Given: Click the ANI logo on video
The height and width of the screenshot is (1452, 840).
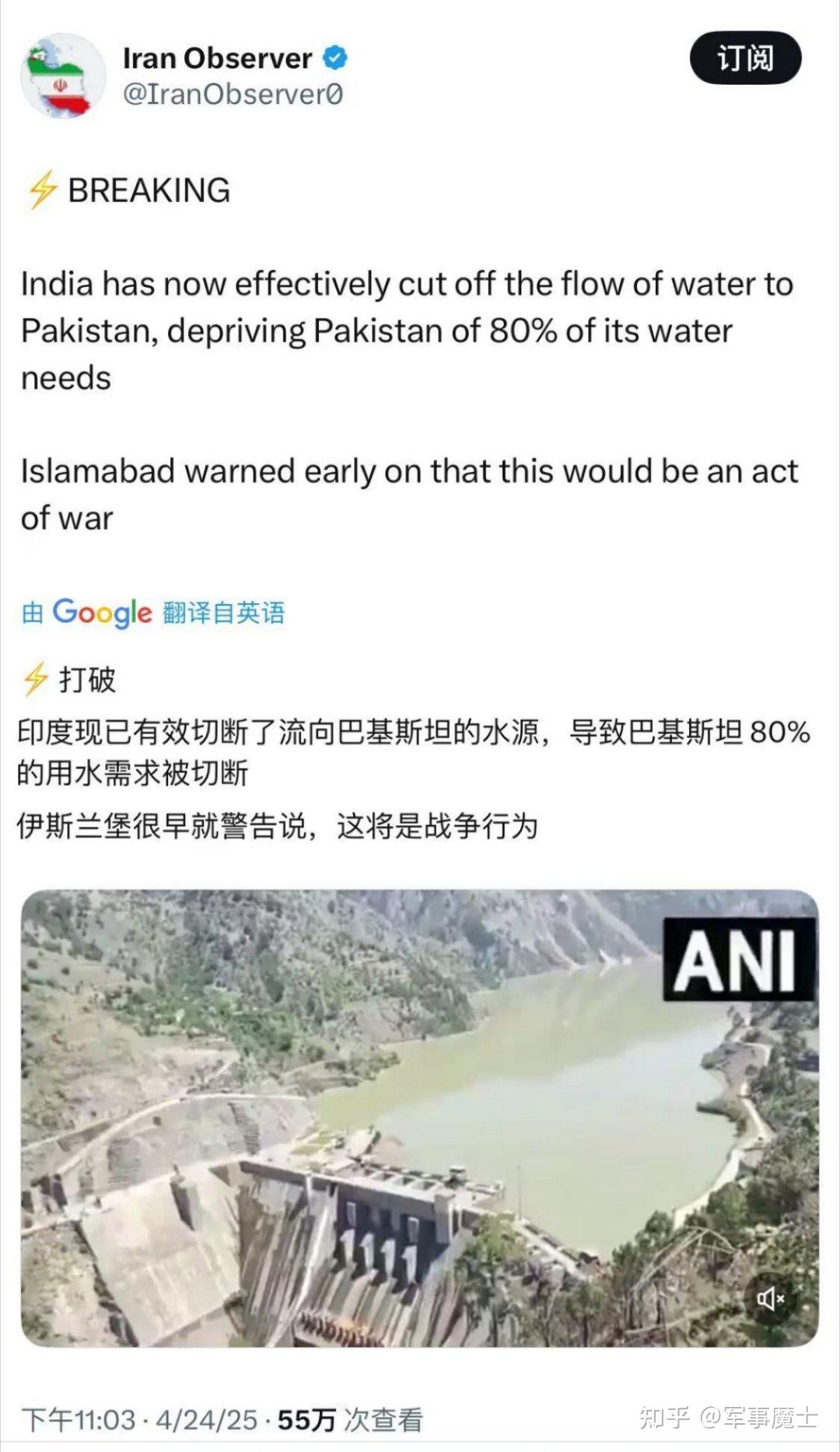Looking at the screenshot, I should [738, 959].
